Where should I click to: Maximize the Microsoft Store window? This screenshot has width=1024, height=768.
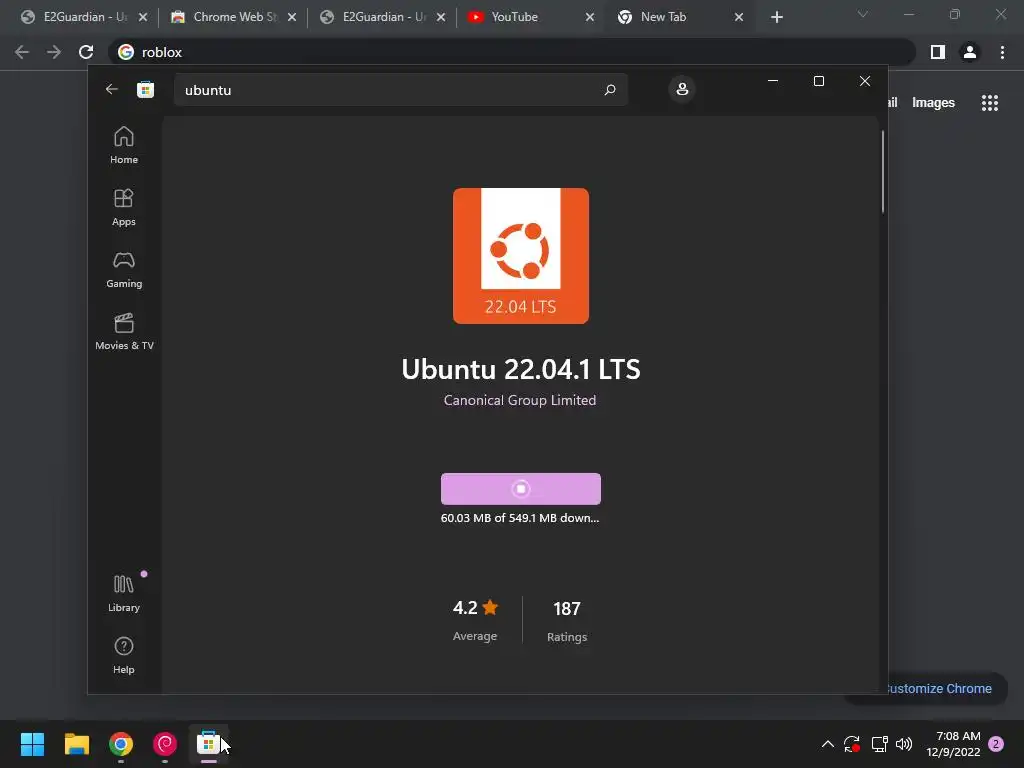click(x=819, y=81)
